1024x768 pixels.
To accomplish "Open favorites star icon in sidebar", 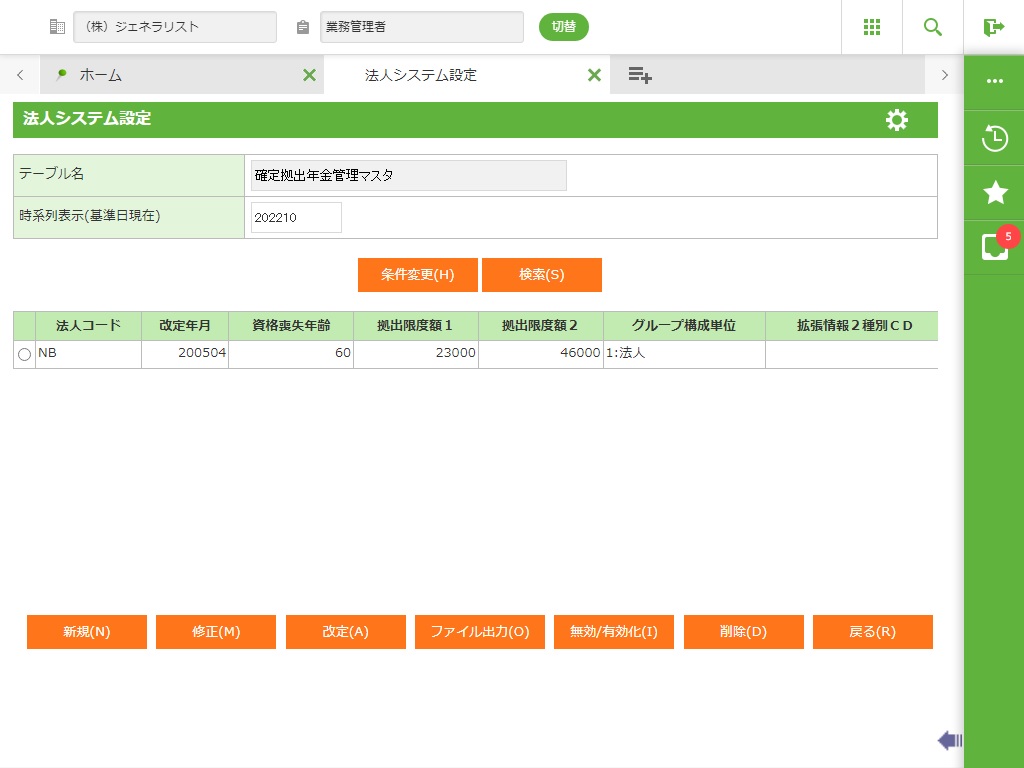I will point(994,193).
